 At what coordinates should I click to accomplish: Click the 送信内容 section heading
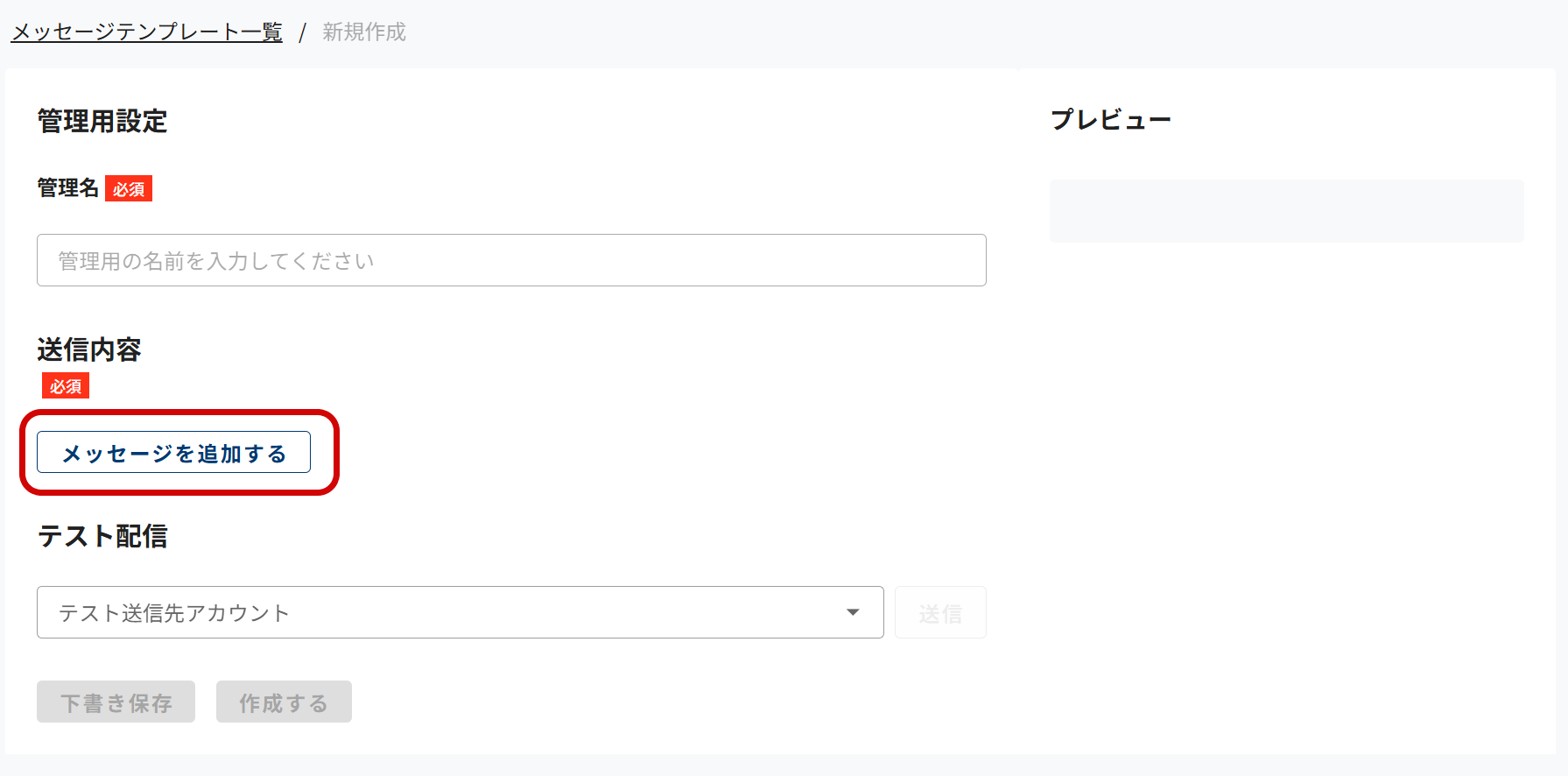pyautogui.click(x=89, y=349)
